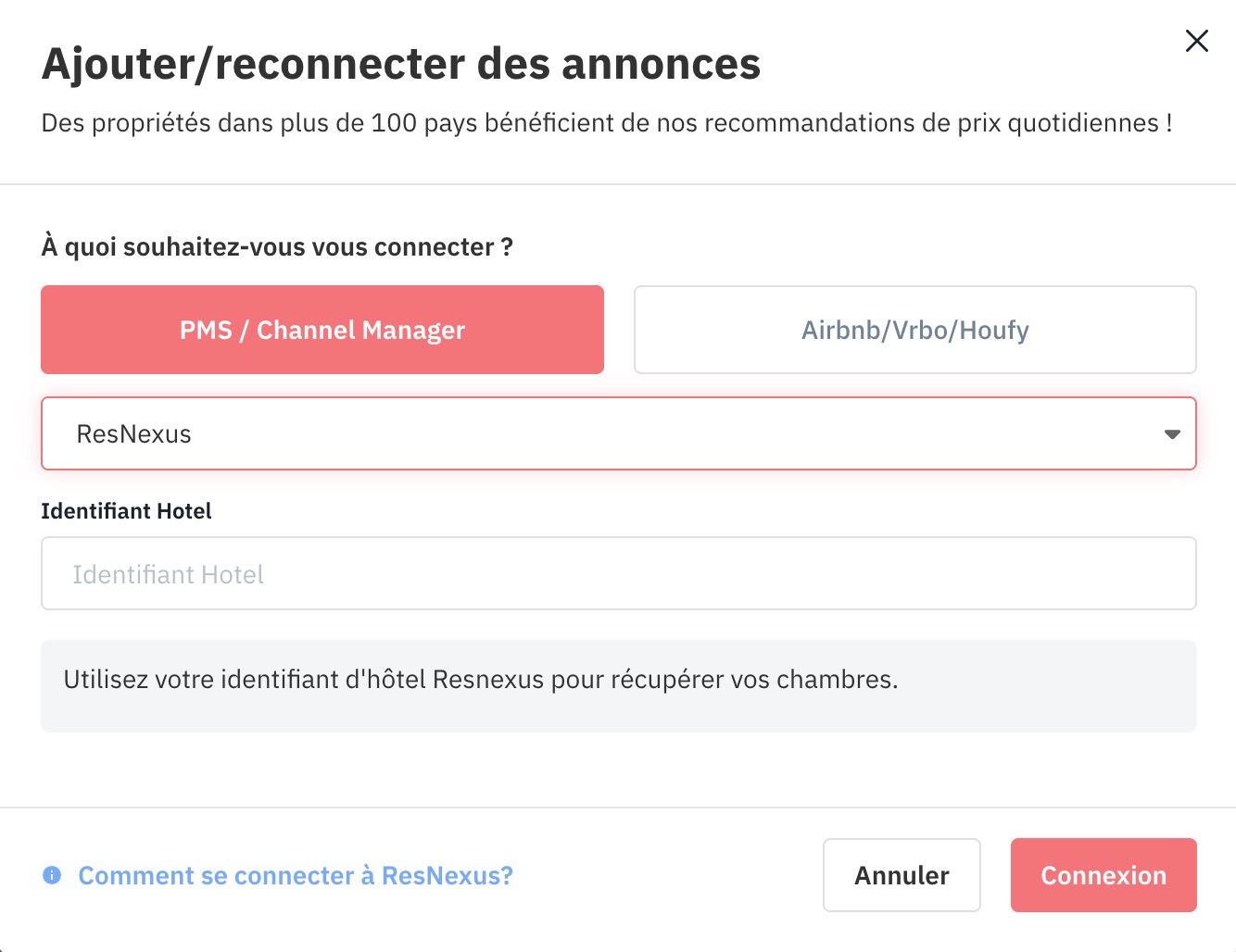Click the Connexion button
Screen dimensions: 1236x952
[x=1104, y=875]
